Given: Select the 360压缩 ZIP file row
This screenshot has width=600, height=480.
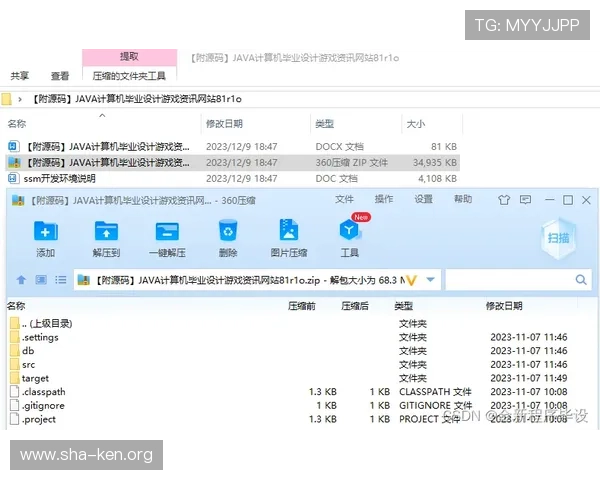Looking at the screenshot, I should (x=232, y=163).
